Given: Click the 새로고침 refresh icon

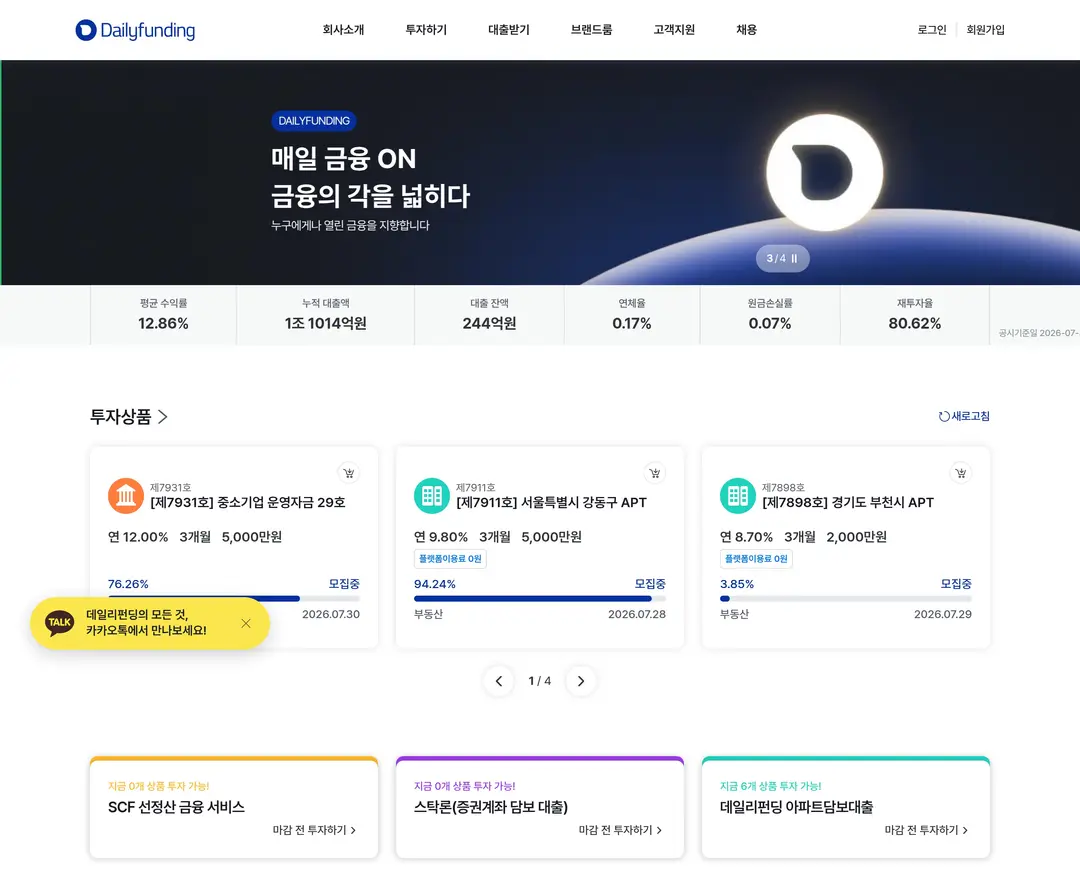Looking at the screenshot, I should coord(944,416).
